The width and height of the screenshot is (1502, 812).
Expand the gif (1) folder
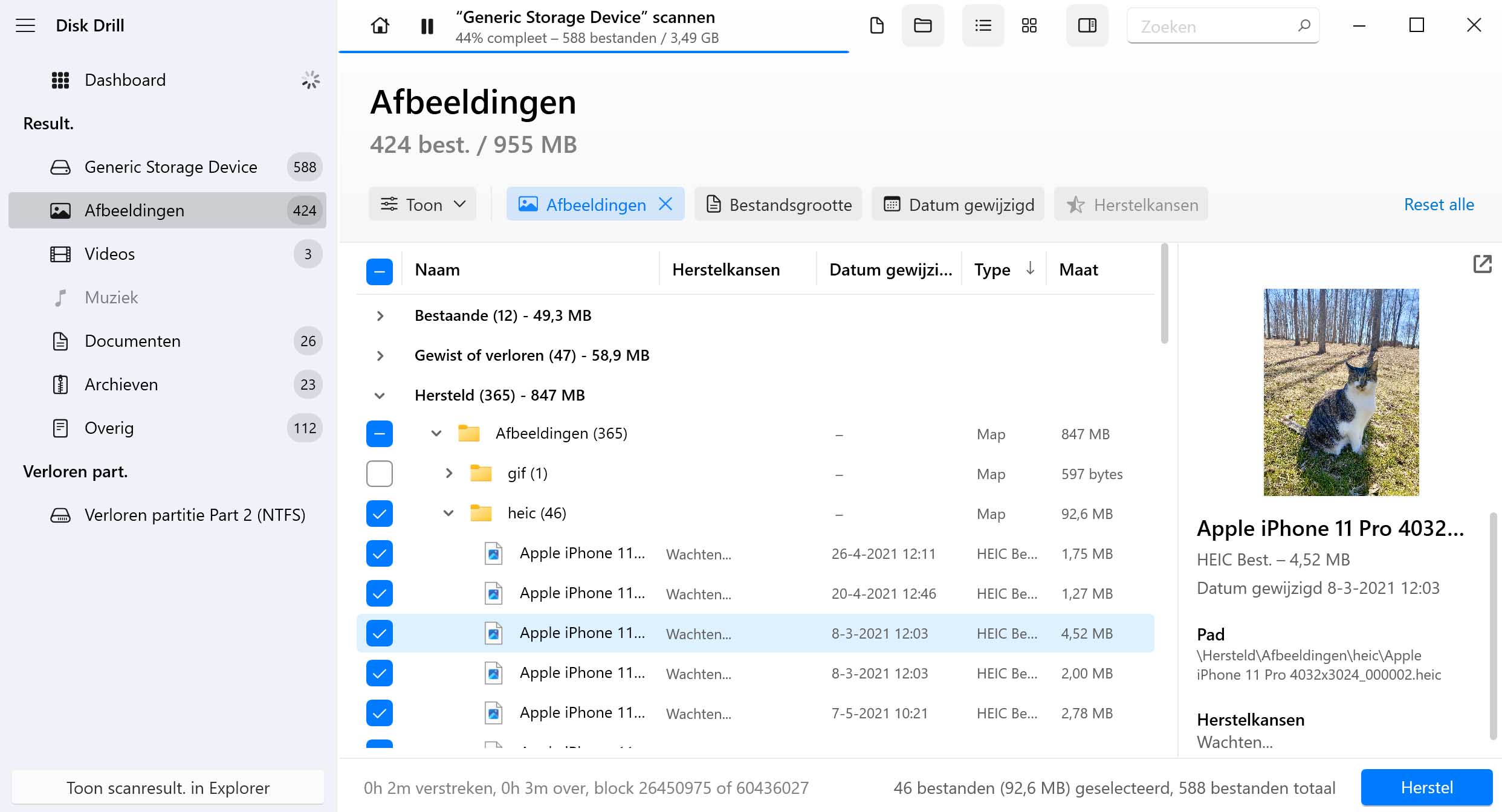446,472
